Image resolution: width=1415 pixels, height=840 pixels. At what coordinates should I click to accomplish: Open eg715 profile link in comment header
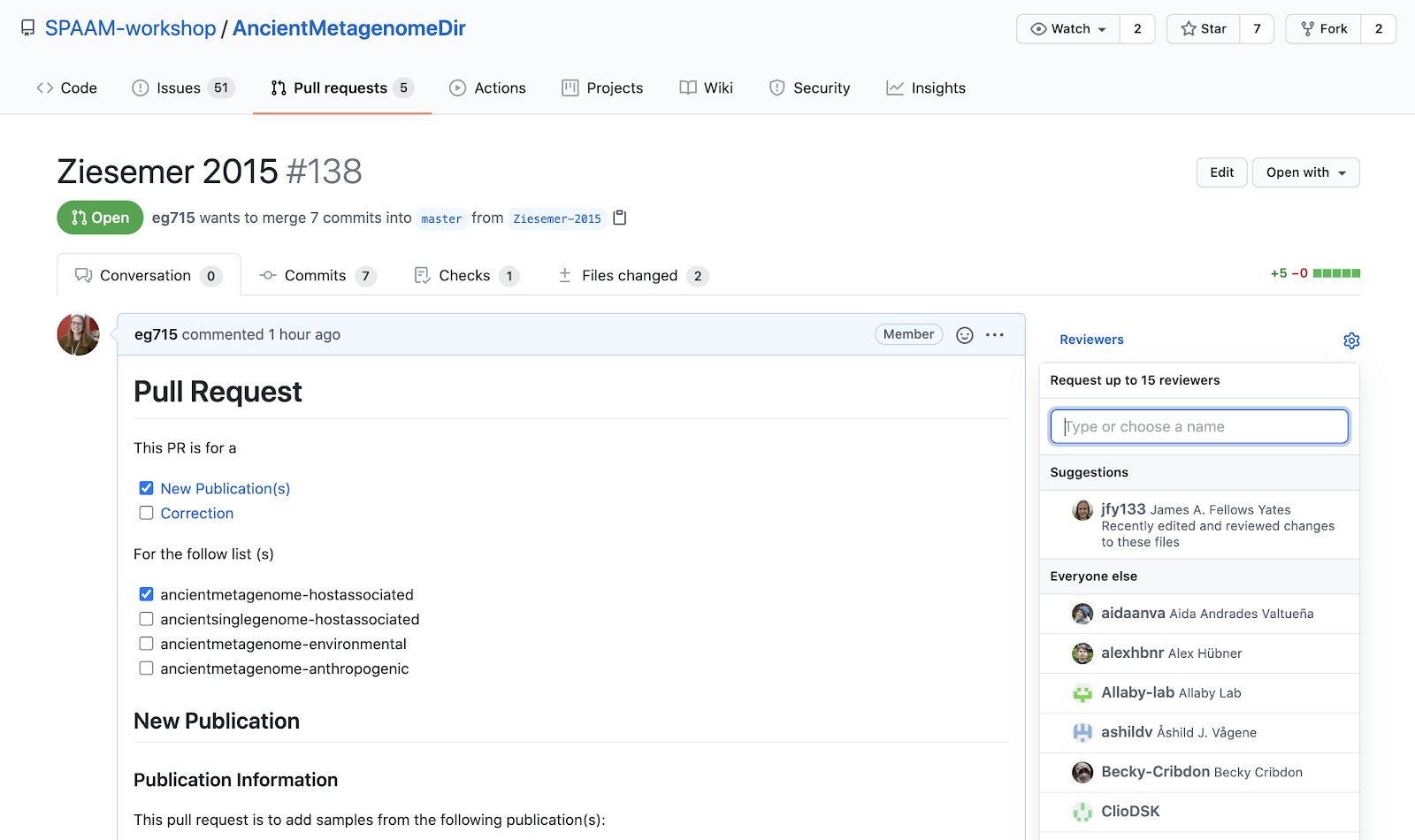tap(156, 334)
